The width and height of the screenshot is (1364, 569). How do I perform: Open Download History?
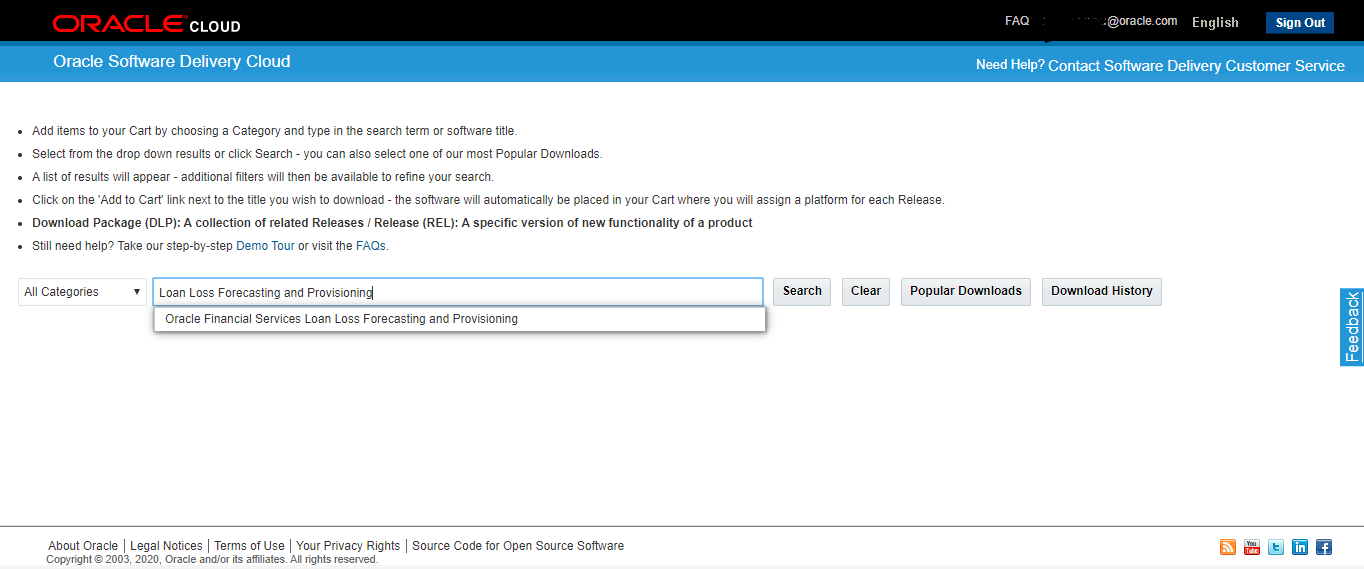[1102, 291]
